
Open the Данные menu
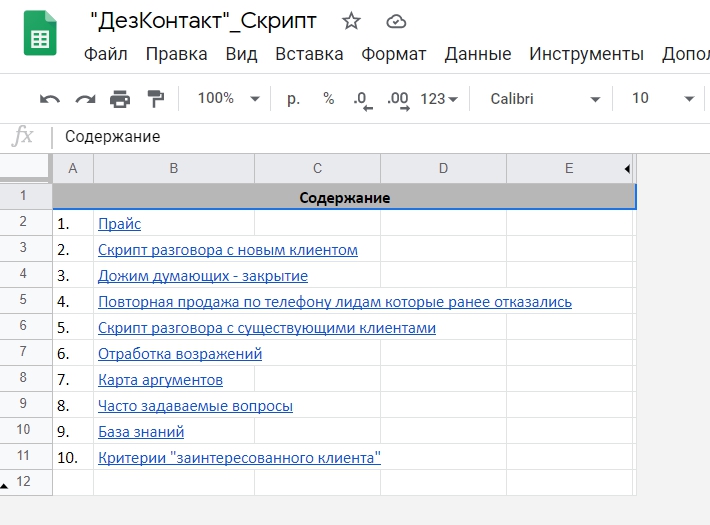(478, 54)
